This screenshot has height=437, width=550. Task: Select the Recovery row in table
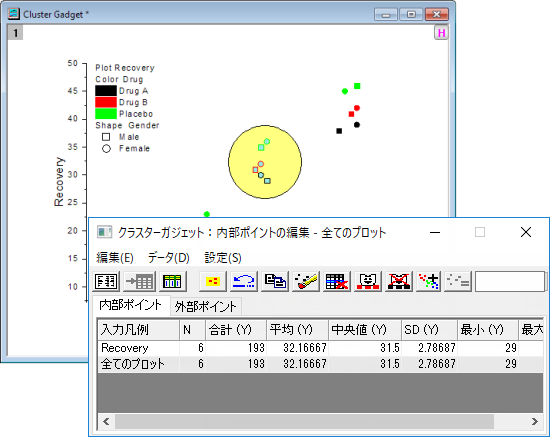pyautogui.click(x=320, y=348)
